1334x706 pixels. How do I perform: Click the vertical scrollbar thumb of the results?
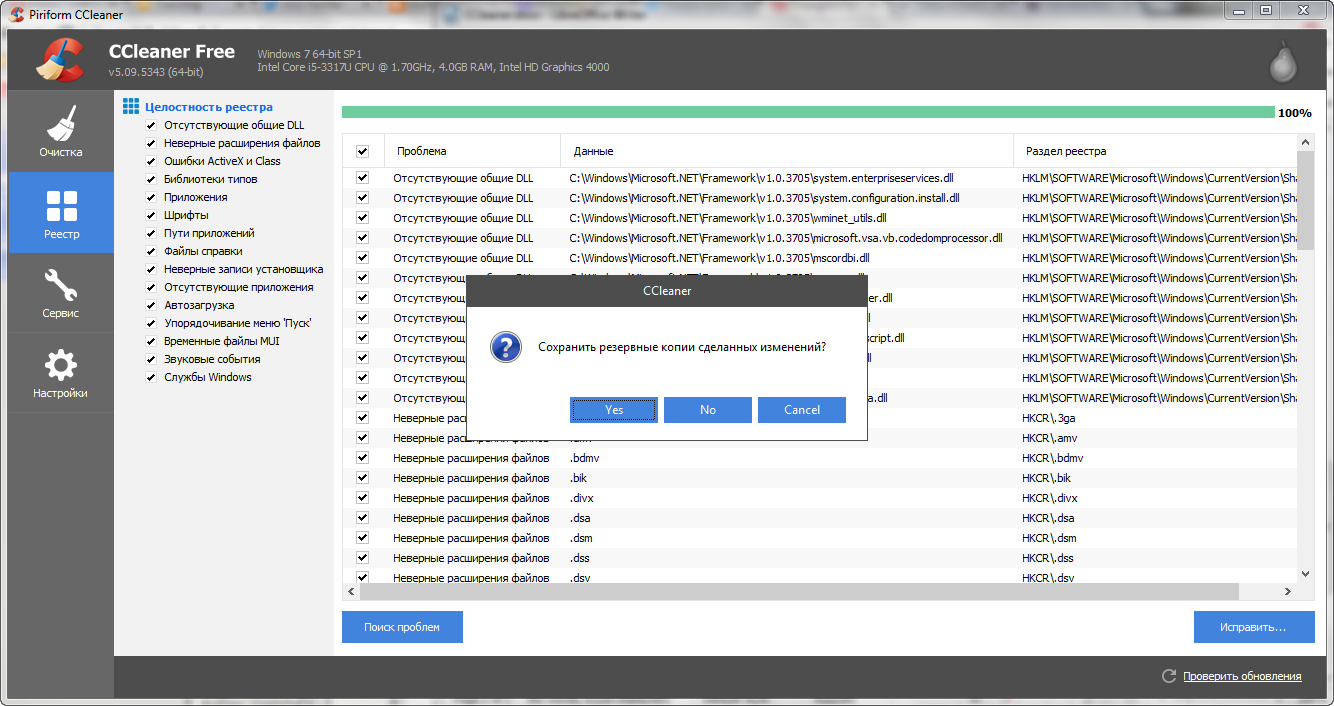(1305, 200)
